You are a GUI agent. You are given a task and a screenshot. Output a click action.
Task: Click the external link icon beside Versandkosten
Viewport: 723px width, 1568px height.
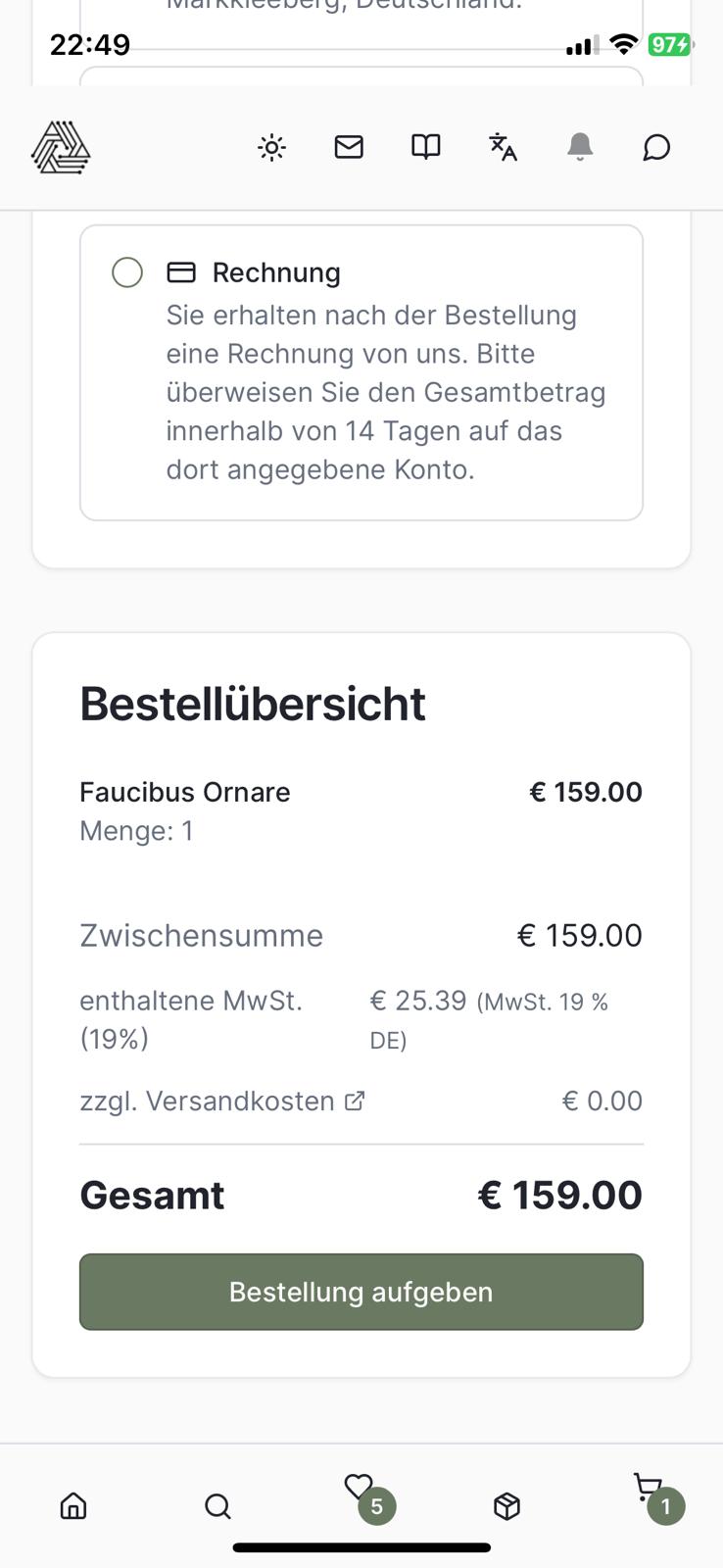[x=355, y=1102]
